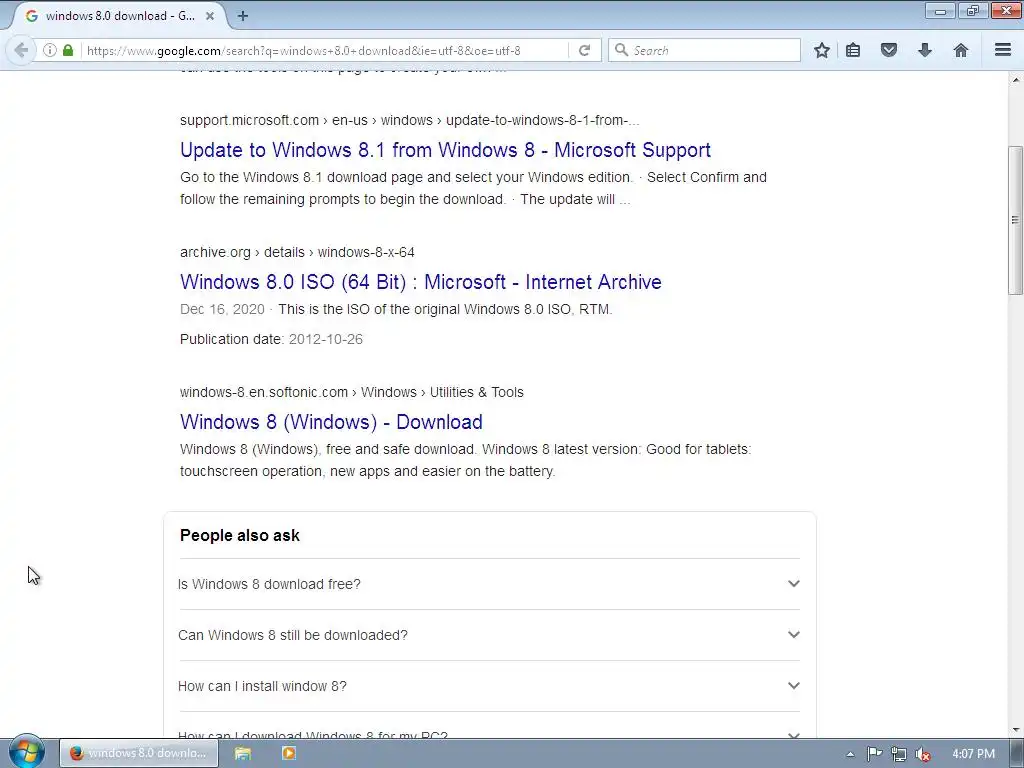1024x768 pixels.
Task: Open site information icon in address bar
Action: point(50,50)
